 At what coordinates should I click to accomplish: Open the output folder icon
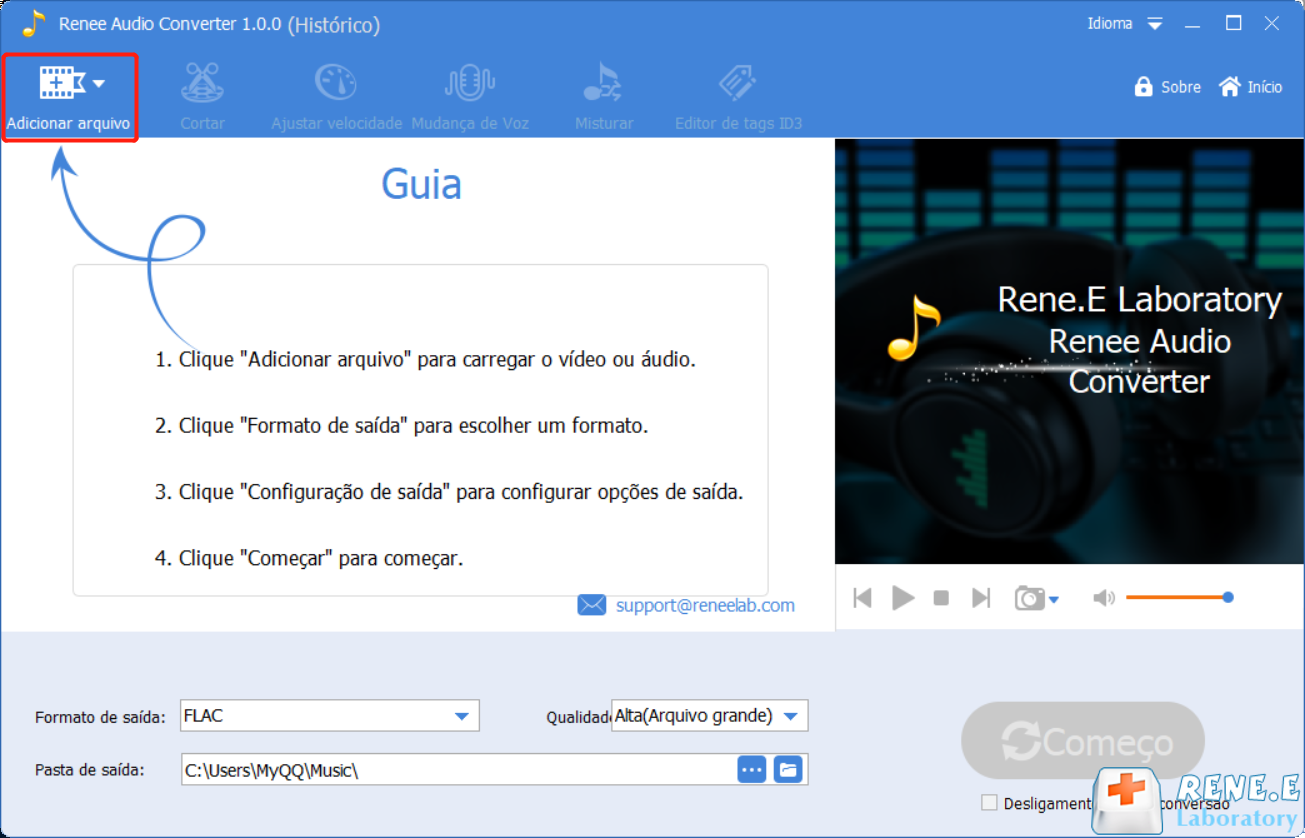click(788, 769)
